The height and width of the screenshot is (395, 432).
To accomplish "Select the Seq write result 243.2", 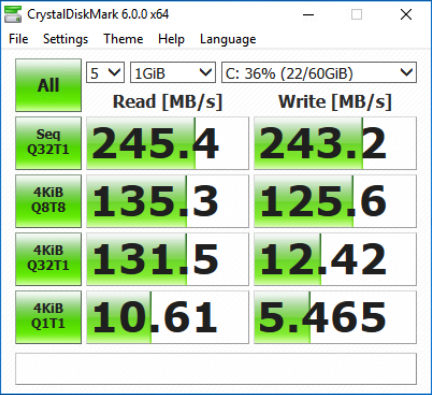I will point(335,143).
